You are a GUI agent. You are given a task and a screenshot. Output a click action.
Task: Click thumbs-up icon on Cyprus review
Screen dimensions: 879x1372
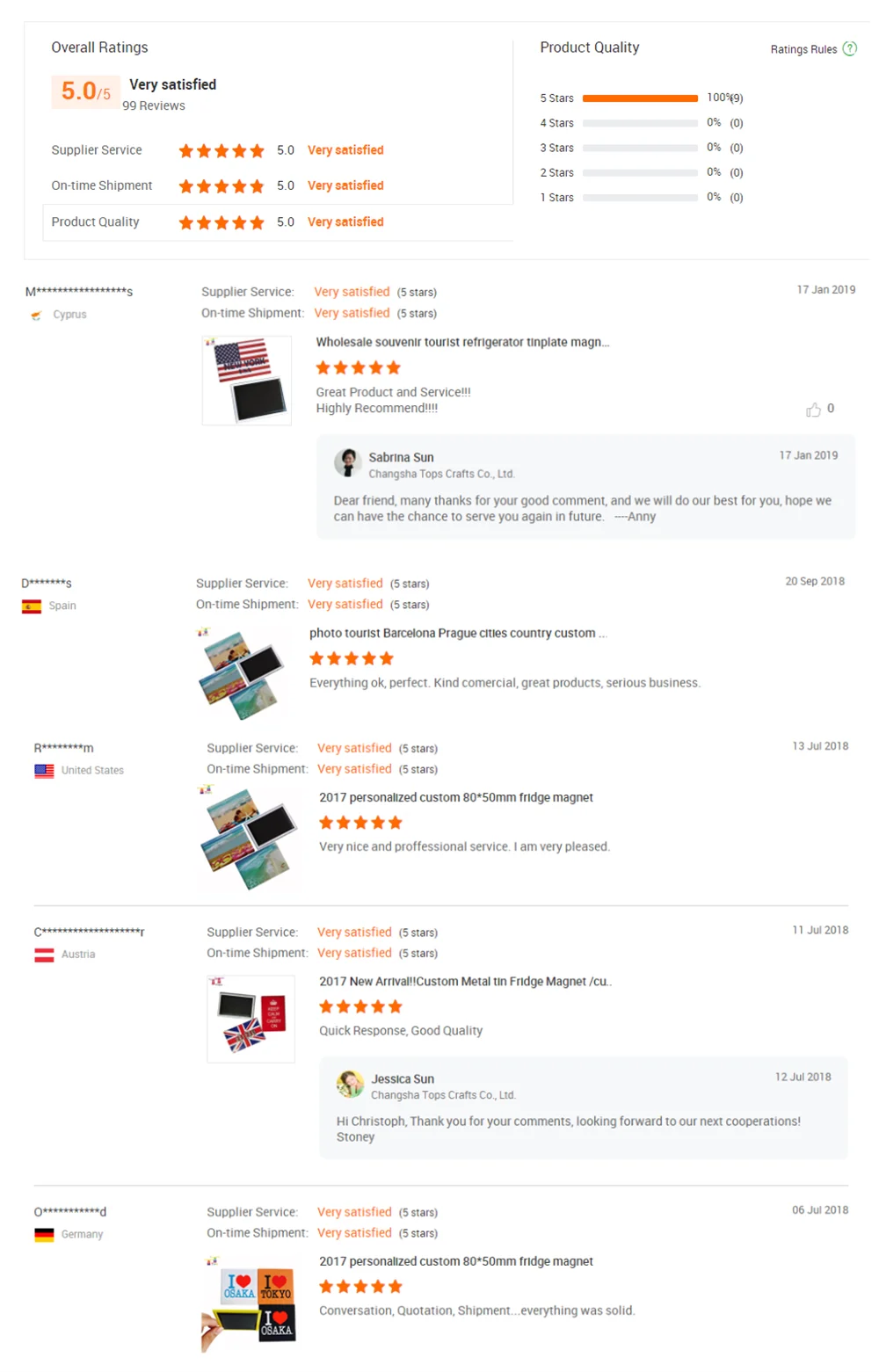point(813,410)
